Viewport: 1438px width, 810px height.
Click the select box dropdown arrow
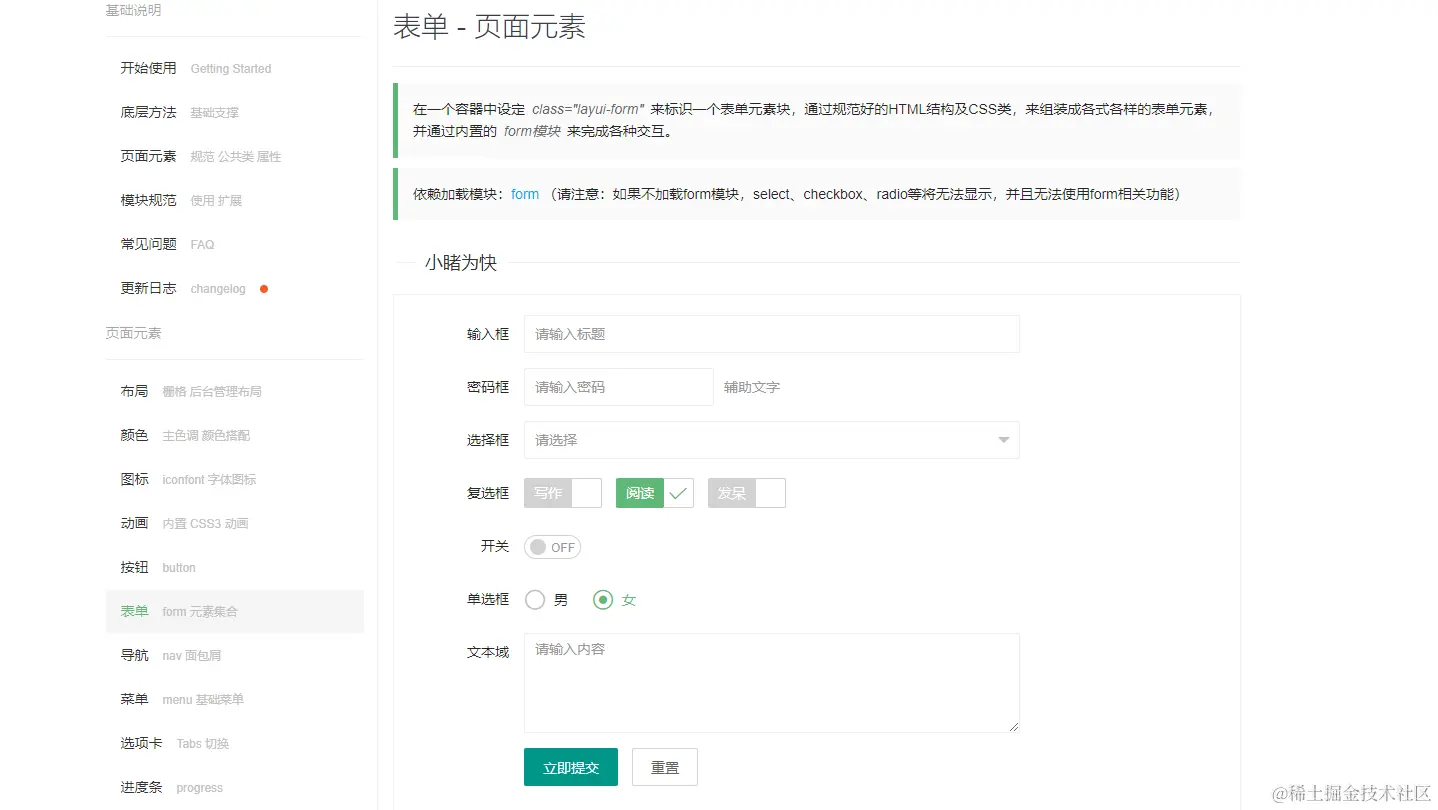click(x=1004, y=440)
